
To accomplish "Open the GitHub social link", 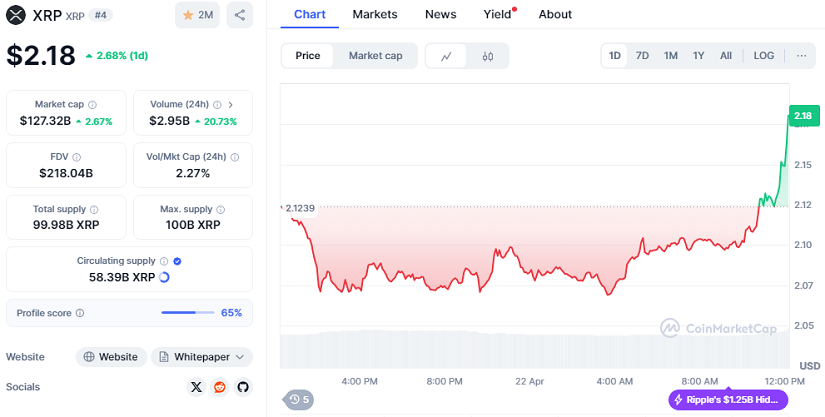I will [x=242, y=387].
